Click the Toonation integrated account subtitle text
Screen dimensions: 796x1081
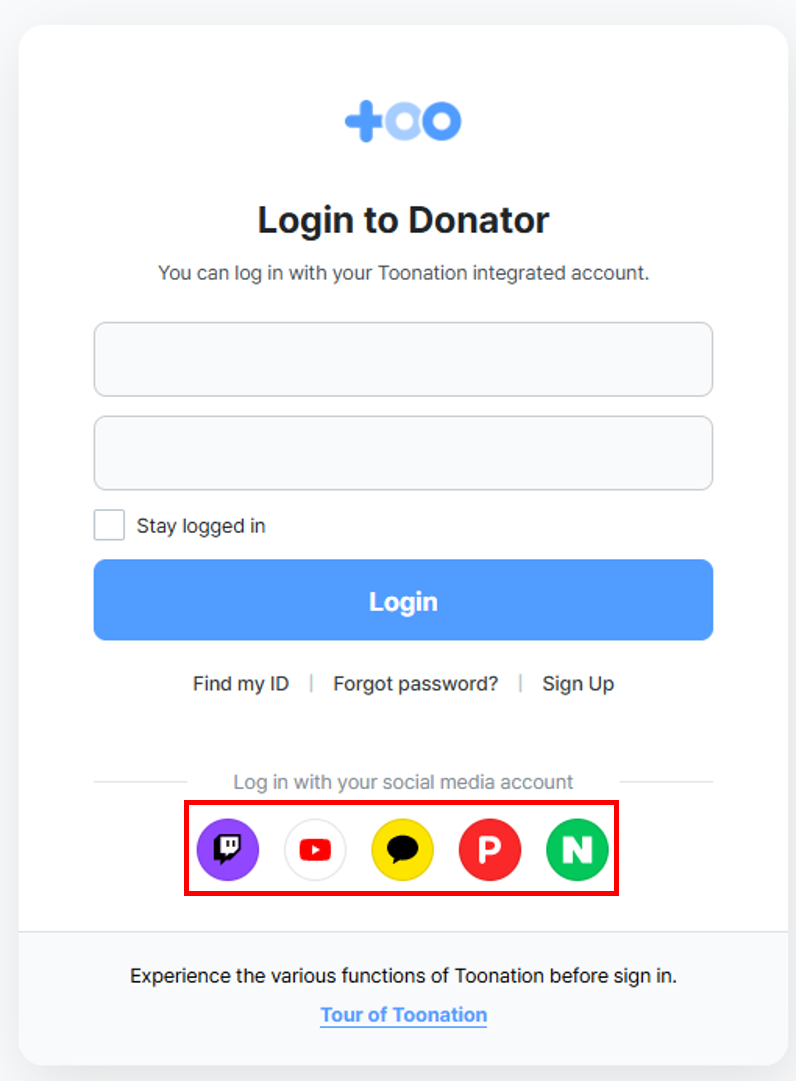[x=403, y=273]
